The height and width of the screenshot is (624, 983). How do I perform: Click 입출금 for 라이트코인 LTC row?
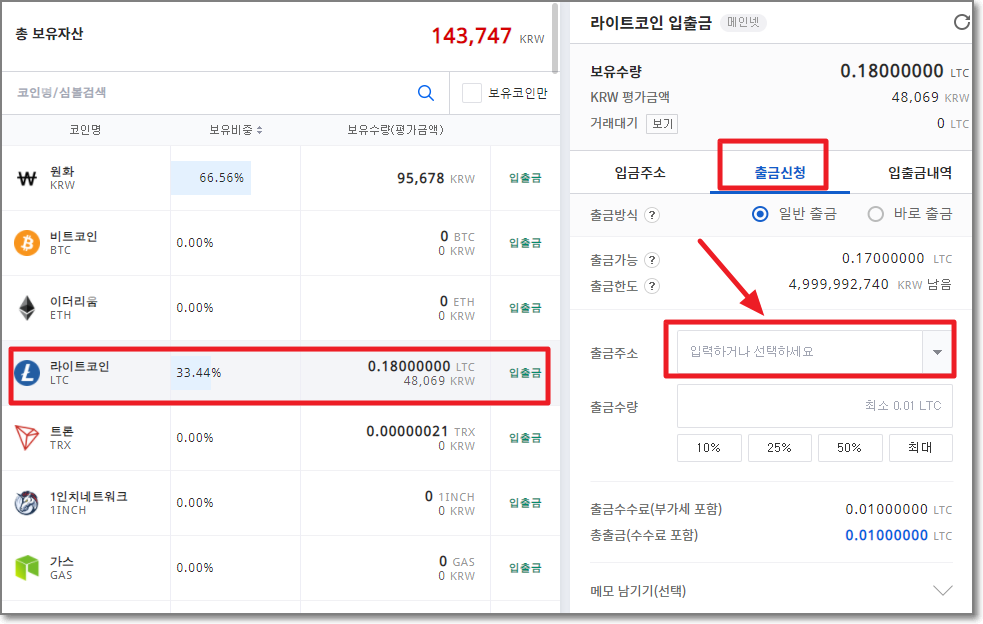pos(525,373)
